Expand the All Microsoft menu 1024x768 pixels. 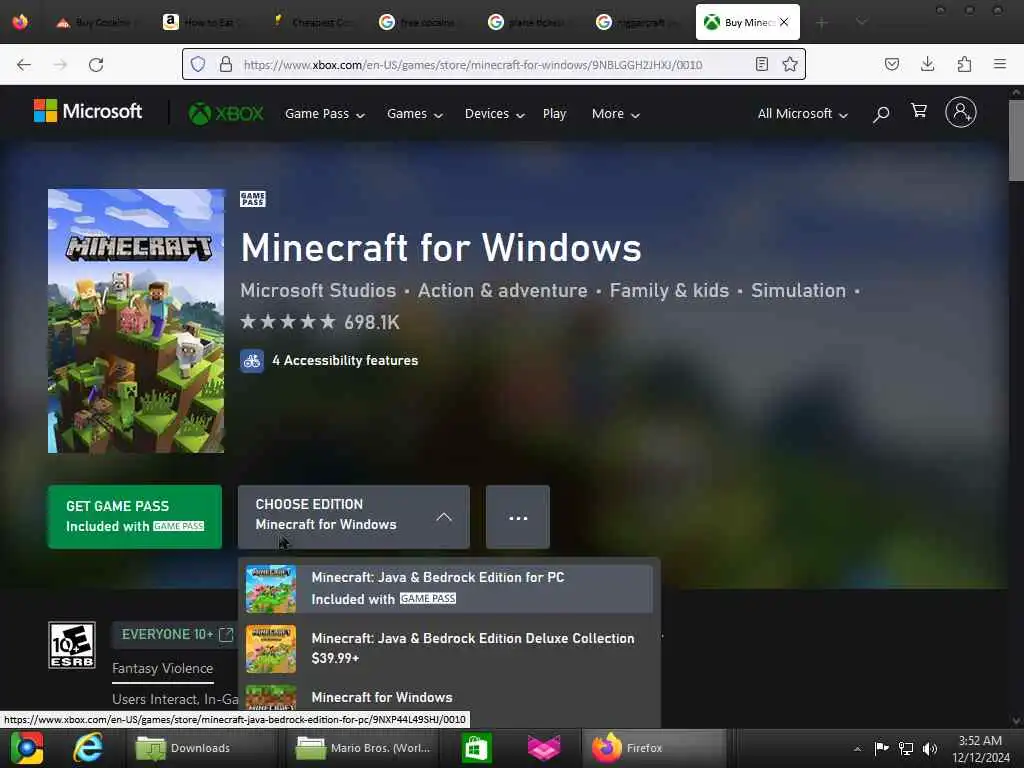pyautogui.click(x=803, y=114)
